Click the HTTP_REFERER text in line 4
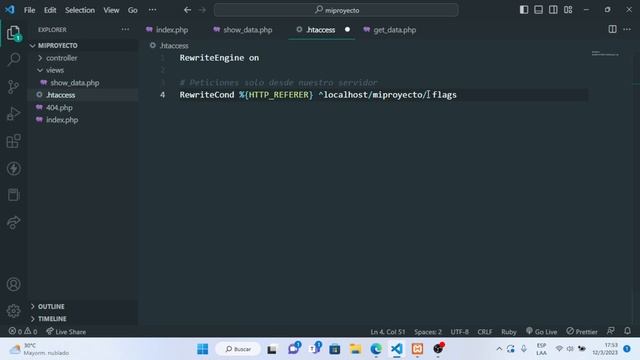This screenshot has height=360, width=640. point(279,95)
